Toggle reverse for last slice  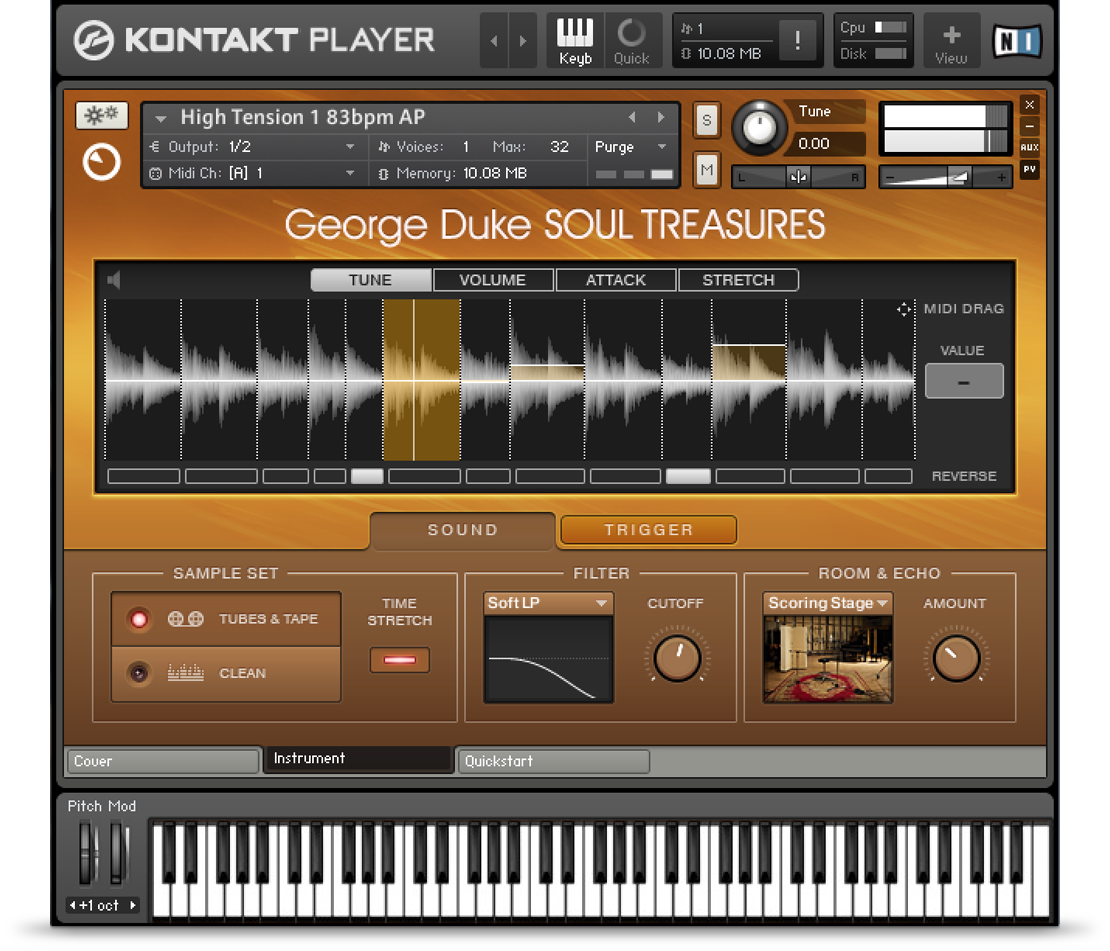coord(888,477)
